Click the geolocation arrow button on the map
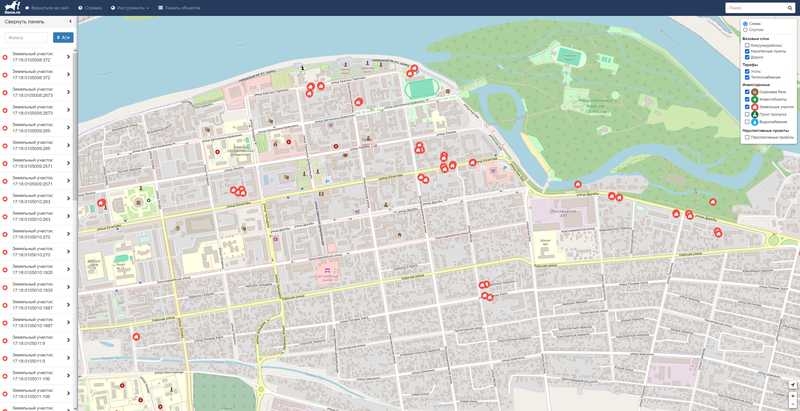 793,385
